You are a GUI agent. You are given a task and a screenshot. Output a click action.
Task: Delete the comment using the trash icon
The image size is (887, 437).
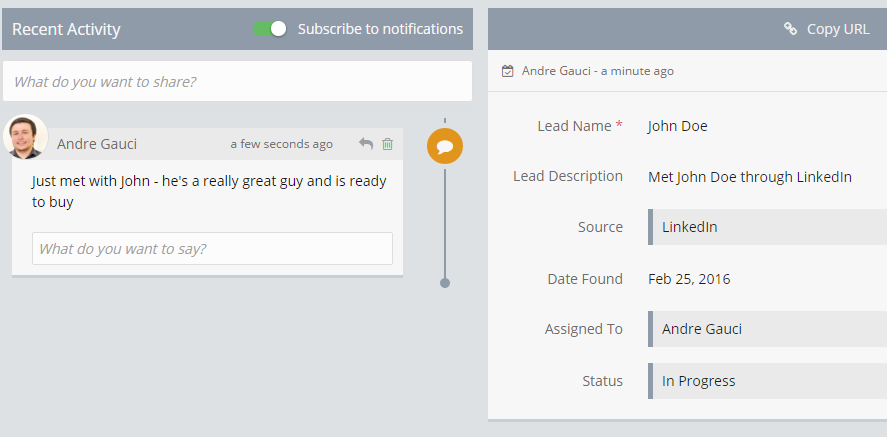pos(388,144)
